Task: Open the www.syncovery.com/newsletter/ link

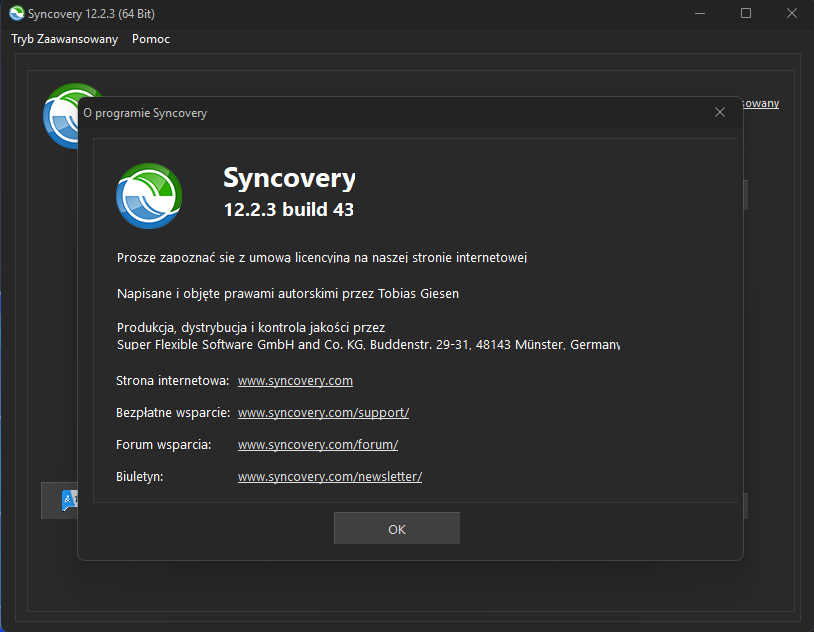Action: pyautogui.click(x=330, y=477)
